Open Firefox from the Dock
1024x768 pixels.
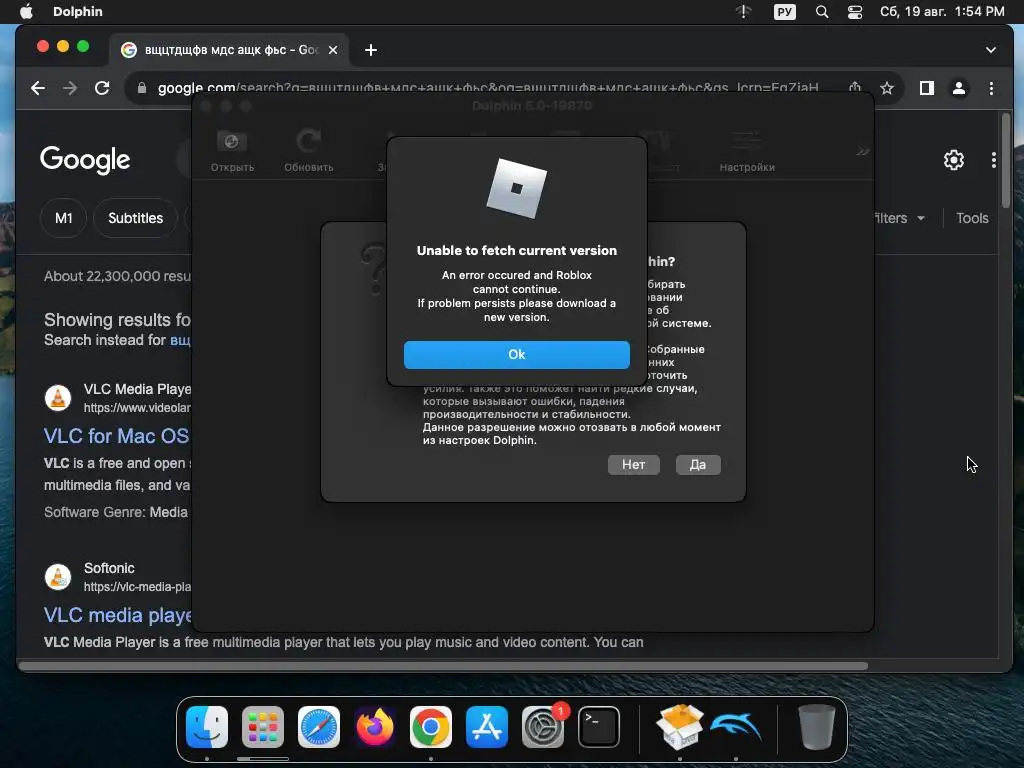(375, 727)
